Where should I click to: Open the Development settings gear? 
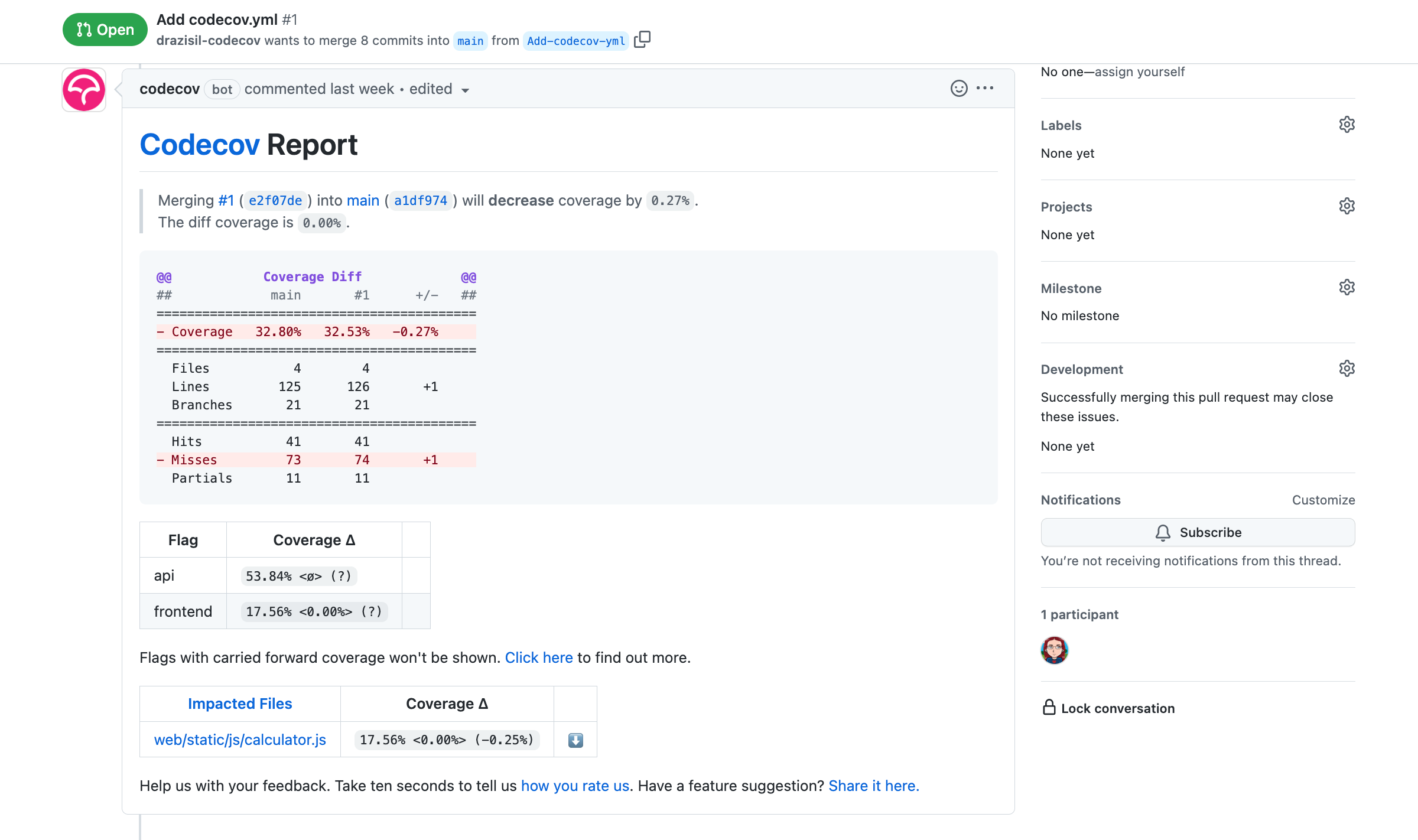[x=1347, y=368]
